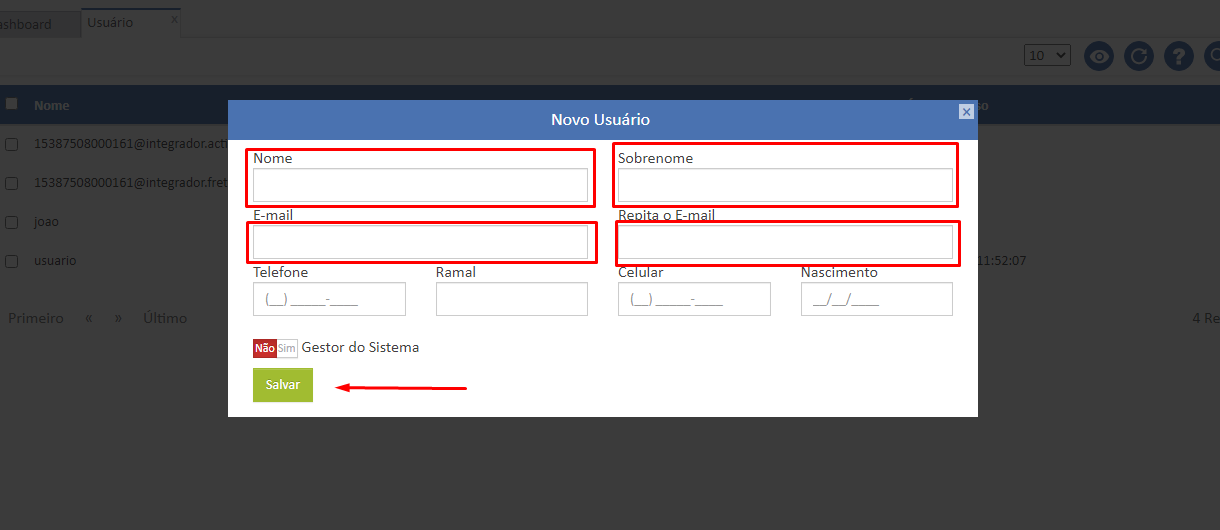Click the Nascimento date field
Image resolution: width=1220 pixels, height=530 pixels.
[x=876, y=299]
